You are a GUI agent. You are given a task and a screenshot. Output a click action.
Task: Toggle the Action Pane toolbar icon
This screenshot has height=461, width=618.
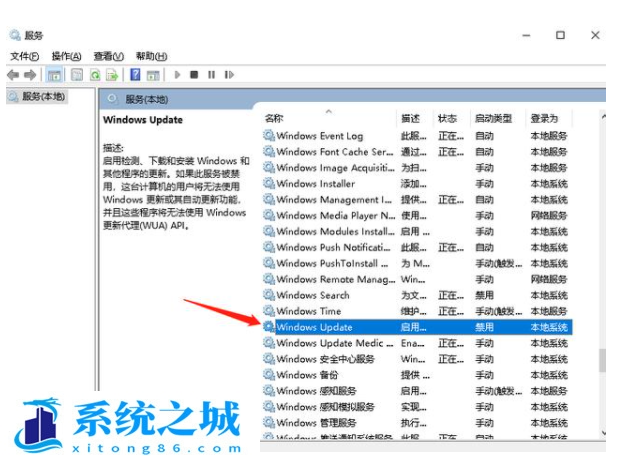coord(153,75)
